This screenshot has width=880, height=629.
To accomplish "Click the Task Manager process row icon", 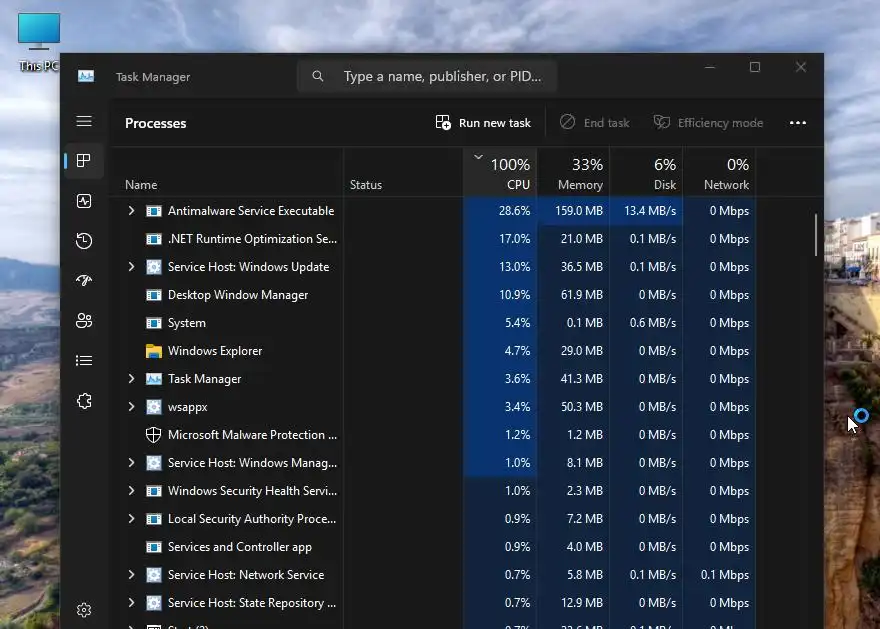I will (154, 379).
